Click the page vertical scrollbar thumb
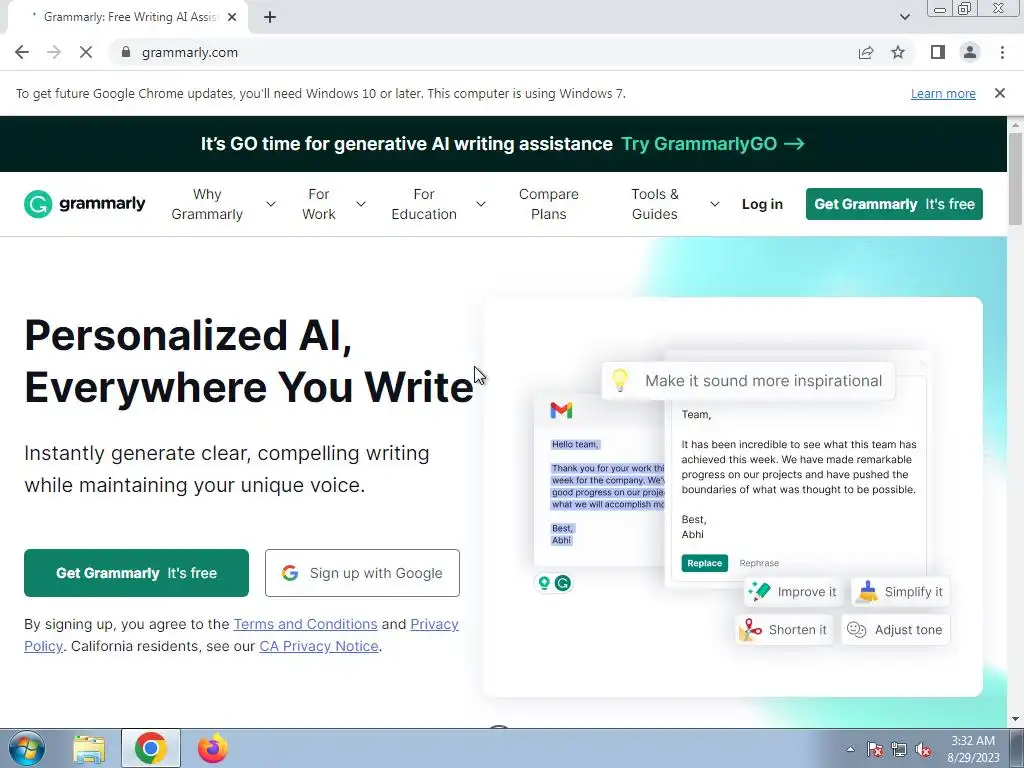This screenshot has width=1024, height=768. [x=1016, y=178]
